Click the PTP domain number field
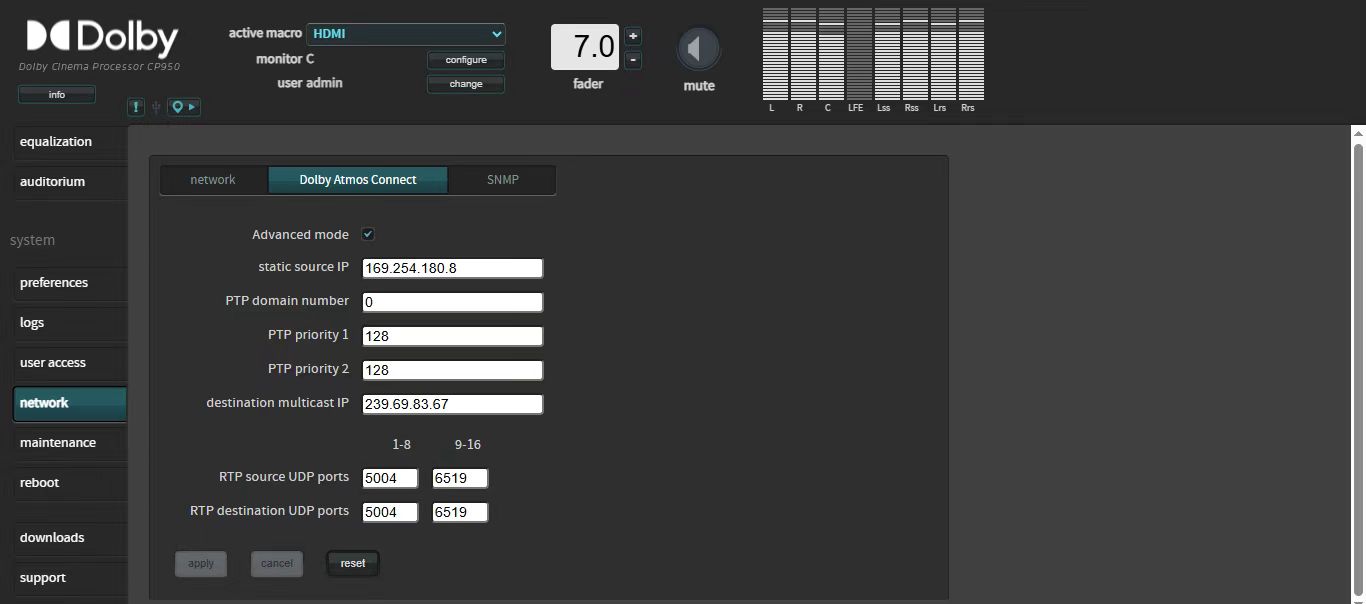The width and height of the screenshot is (1366, 604). click(x=452, y=302)
